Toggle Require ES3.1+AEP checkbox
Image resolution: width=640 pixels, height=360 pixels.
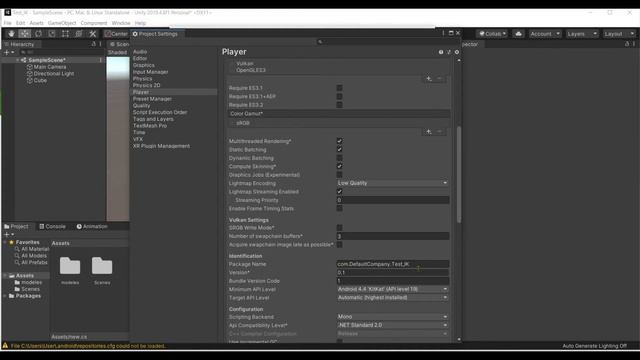(339, 97)
